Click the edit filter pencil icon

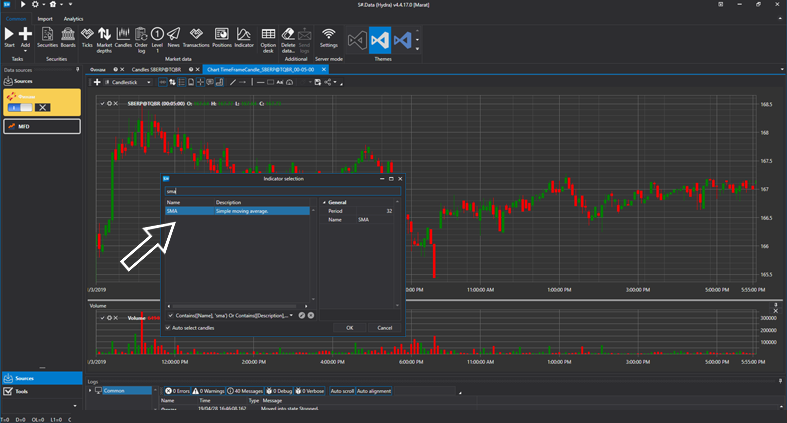302,315
